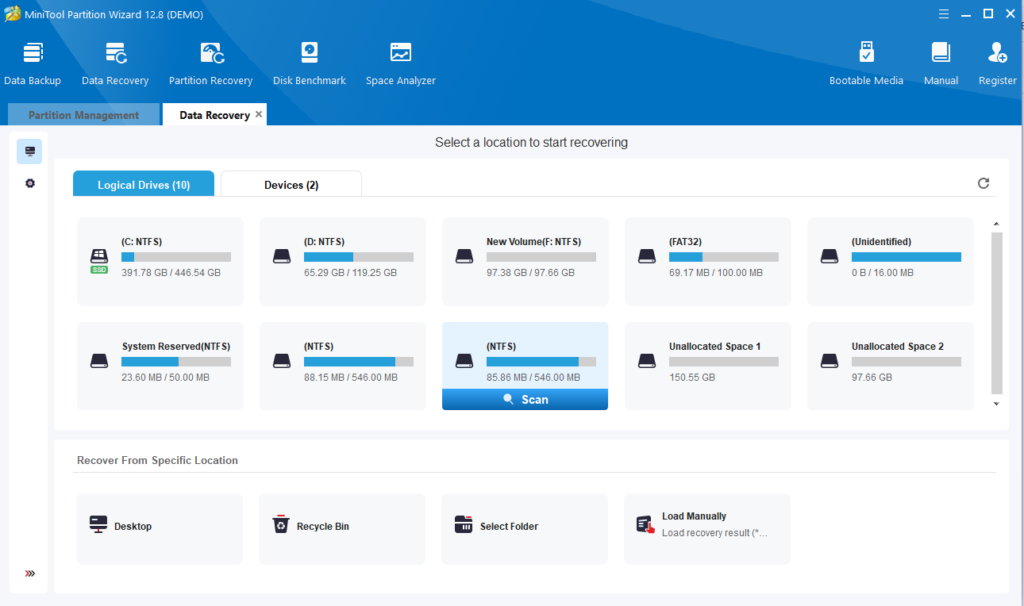The width and height of the screenshot is (1024, 606).
Task: Click the Unallocated Space 2 label
Action: (x=897, y=347)
